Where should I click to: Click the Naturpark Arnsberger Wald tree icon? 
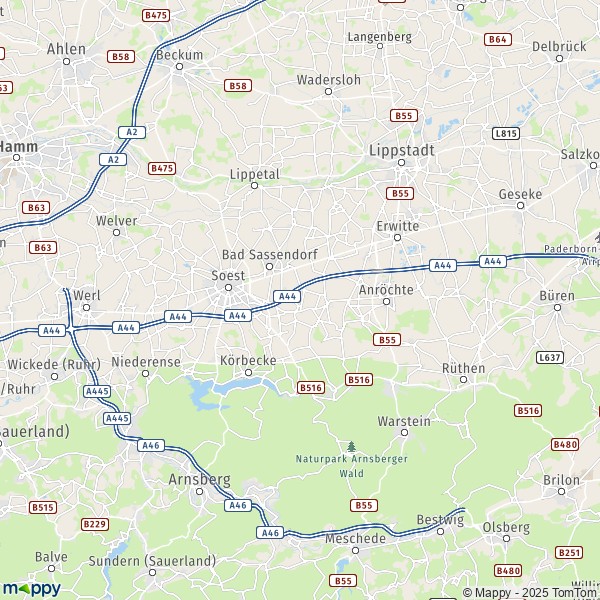click(351, 446)
